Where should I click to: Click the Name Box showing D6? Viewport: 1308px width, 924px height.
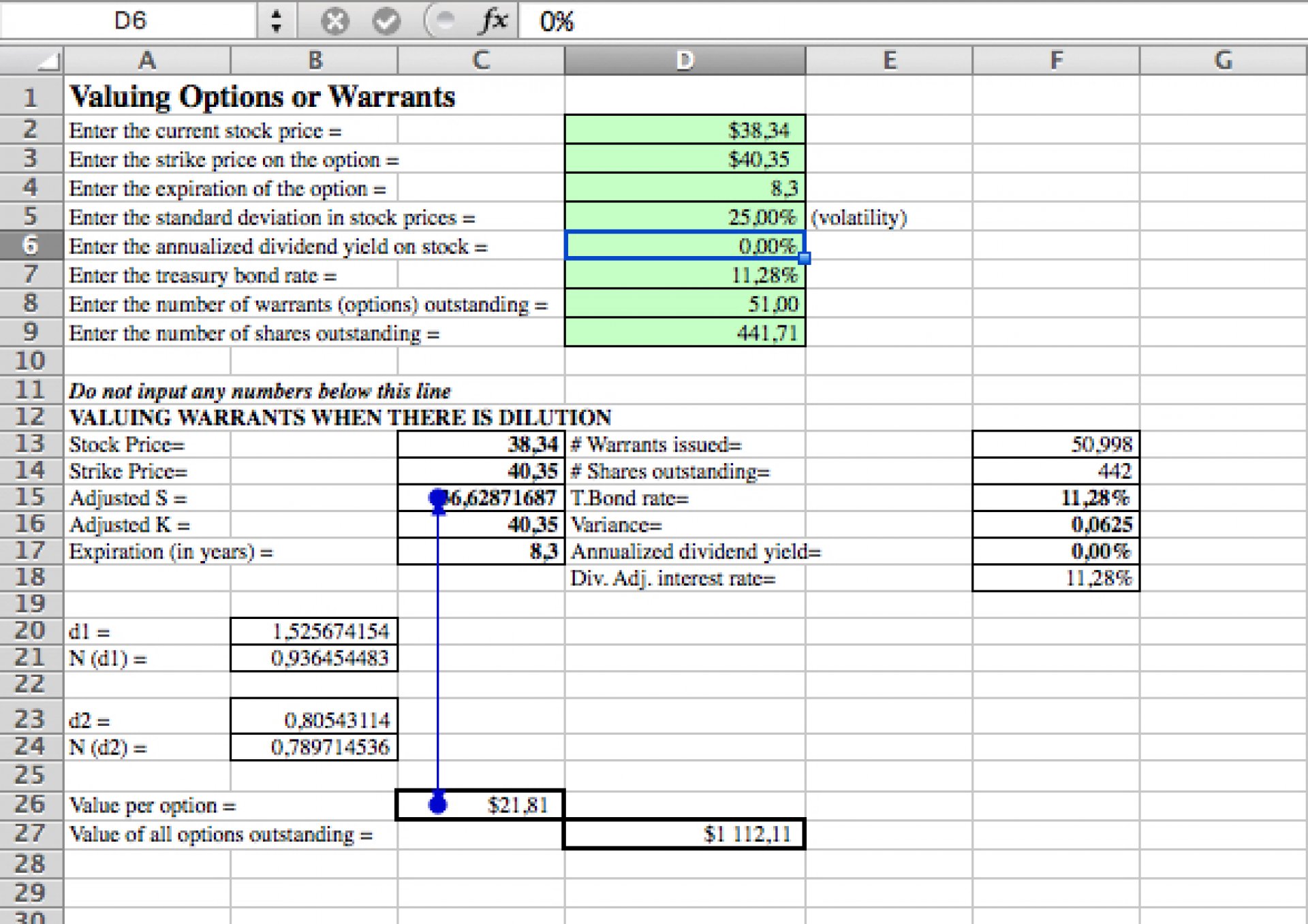129,20
